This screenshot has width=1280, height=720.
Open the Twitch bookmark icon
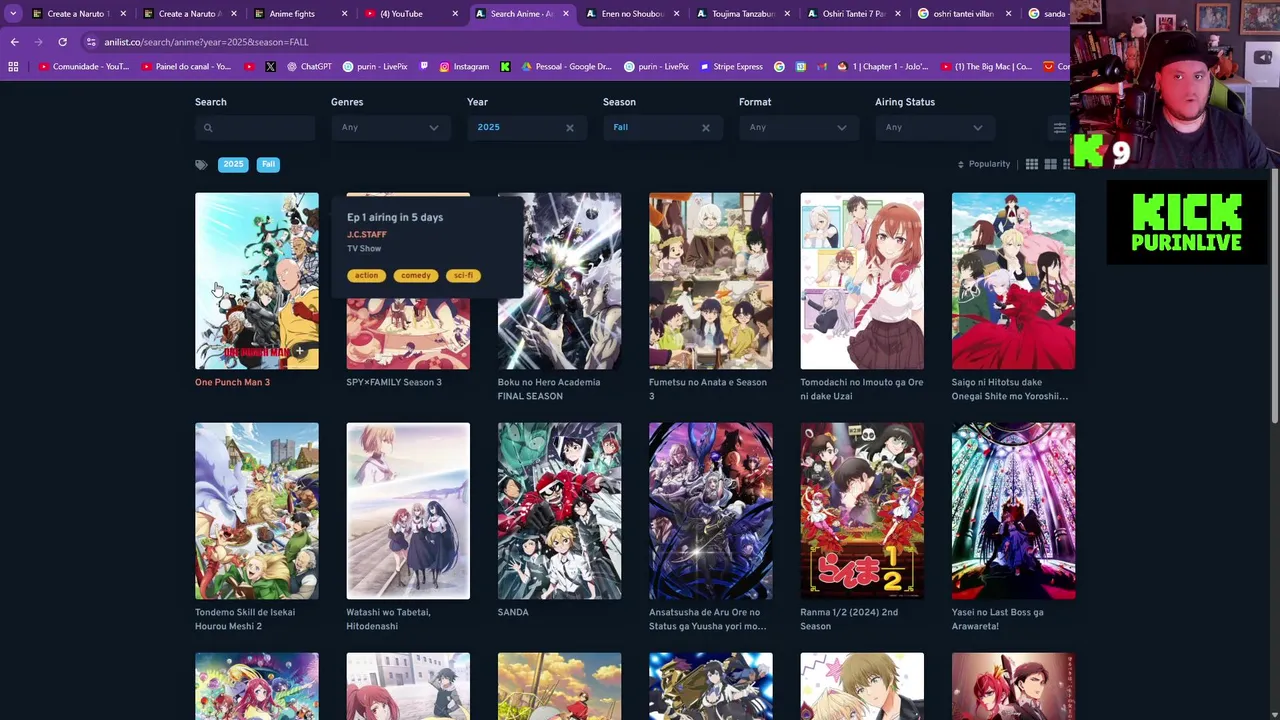[x=424, y=67]
